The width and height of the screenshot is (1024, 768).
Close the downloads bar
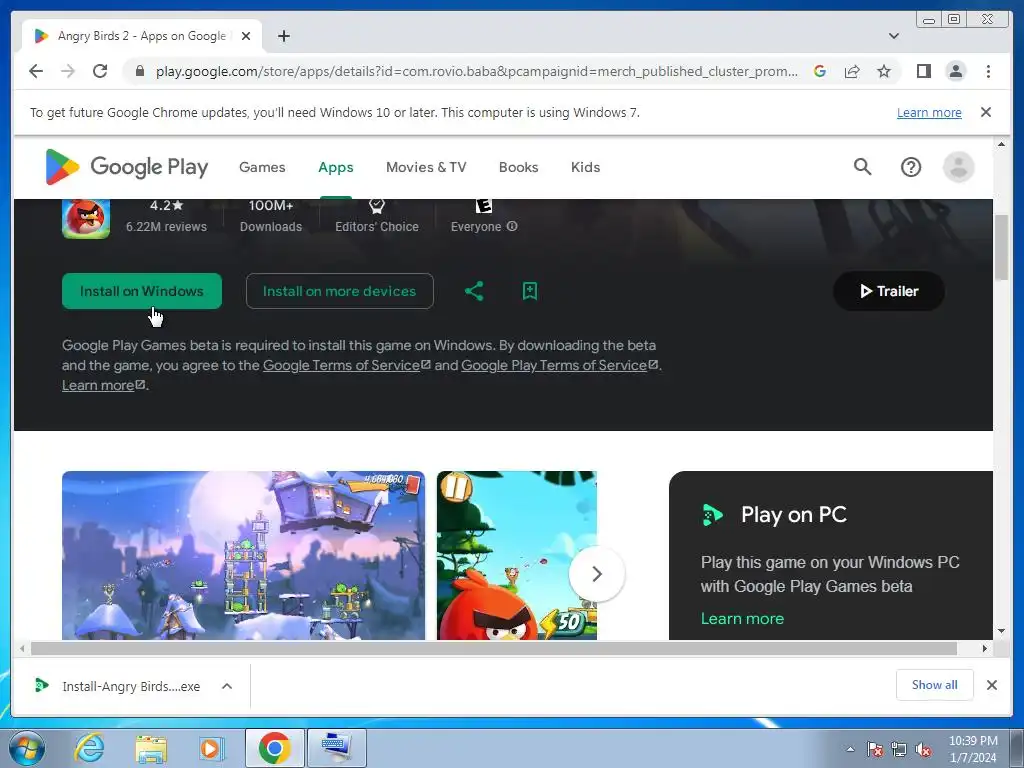pos(991,685)
